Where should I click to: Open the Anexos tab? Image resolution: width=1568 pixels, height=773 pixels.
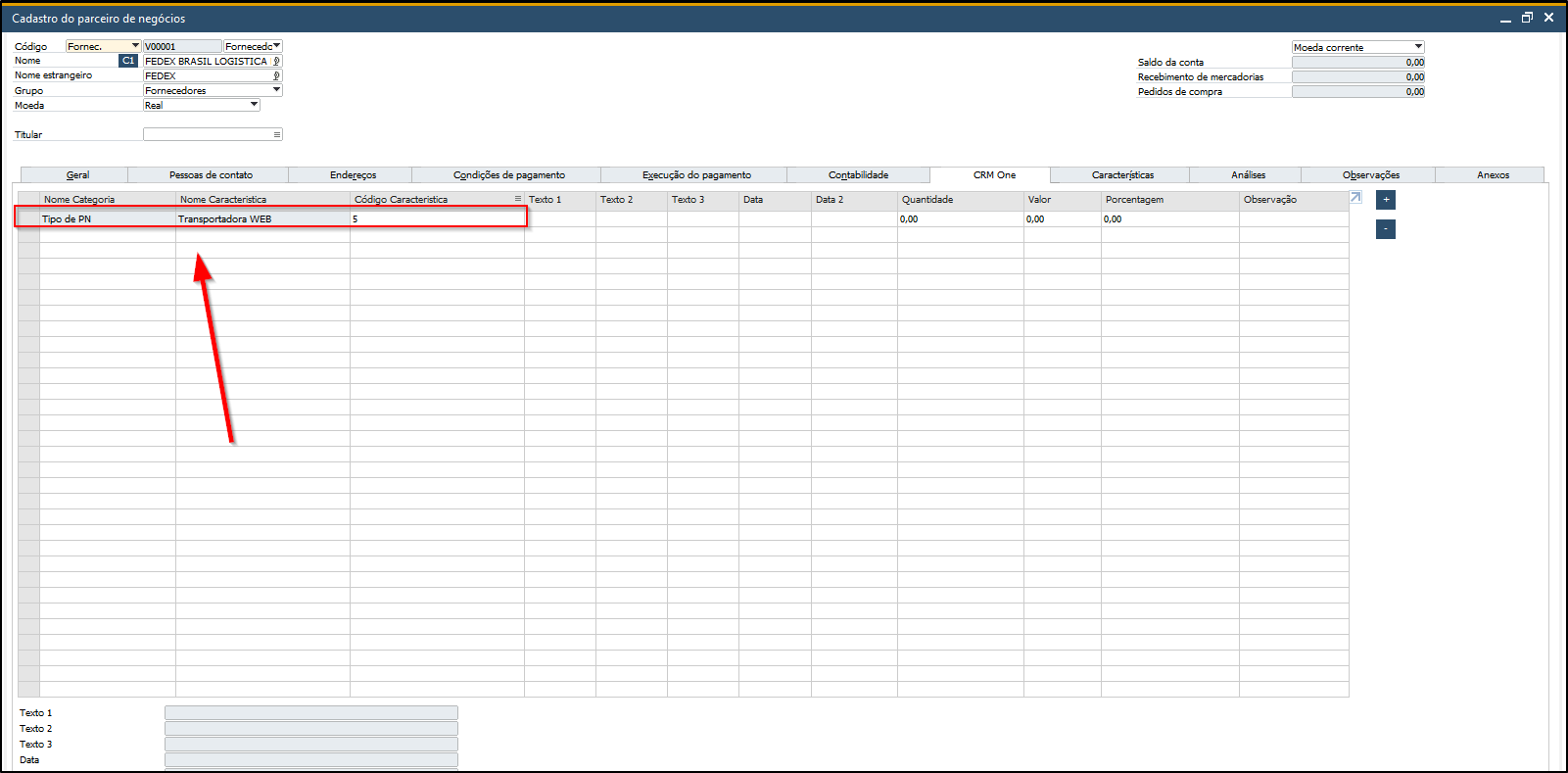[x=1493, y=175]
